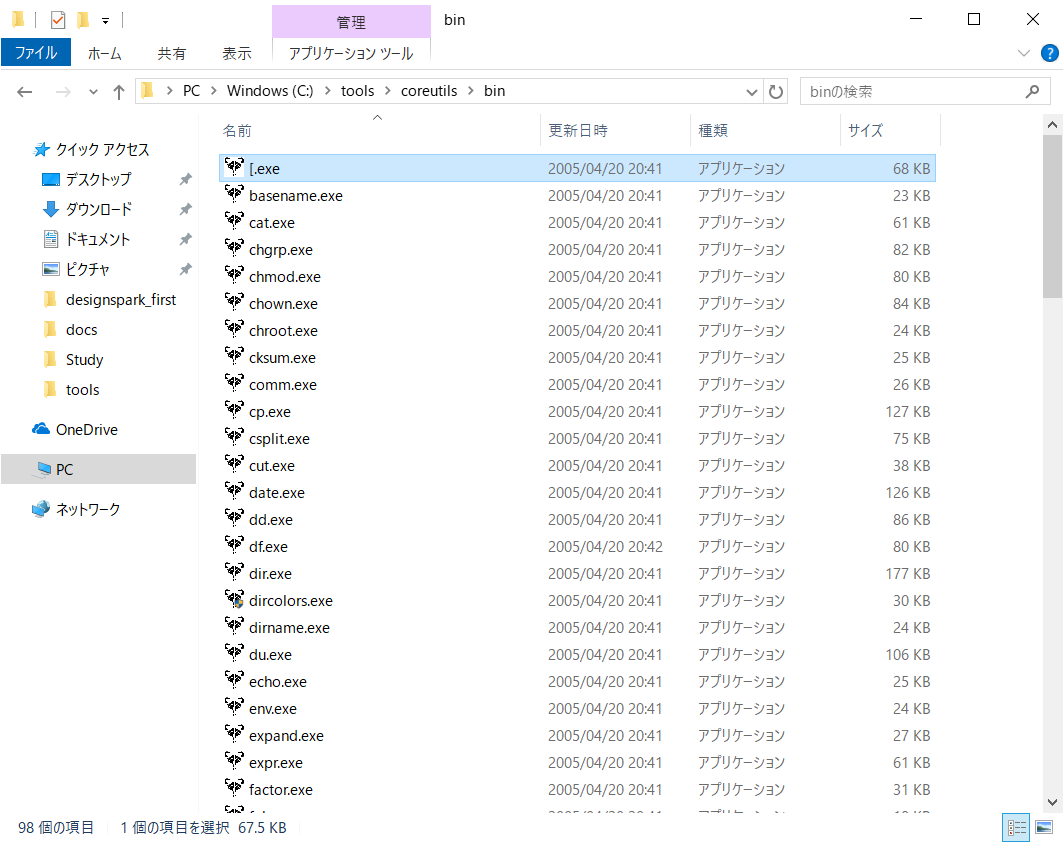Image resolution: width=1064 pixels, height=843 pixels.
Task: Switch to the ホーム ribbon tab
Action: point(104,54)
